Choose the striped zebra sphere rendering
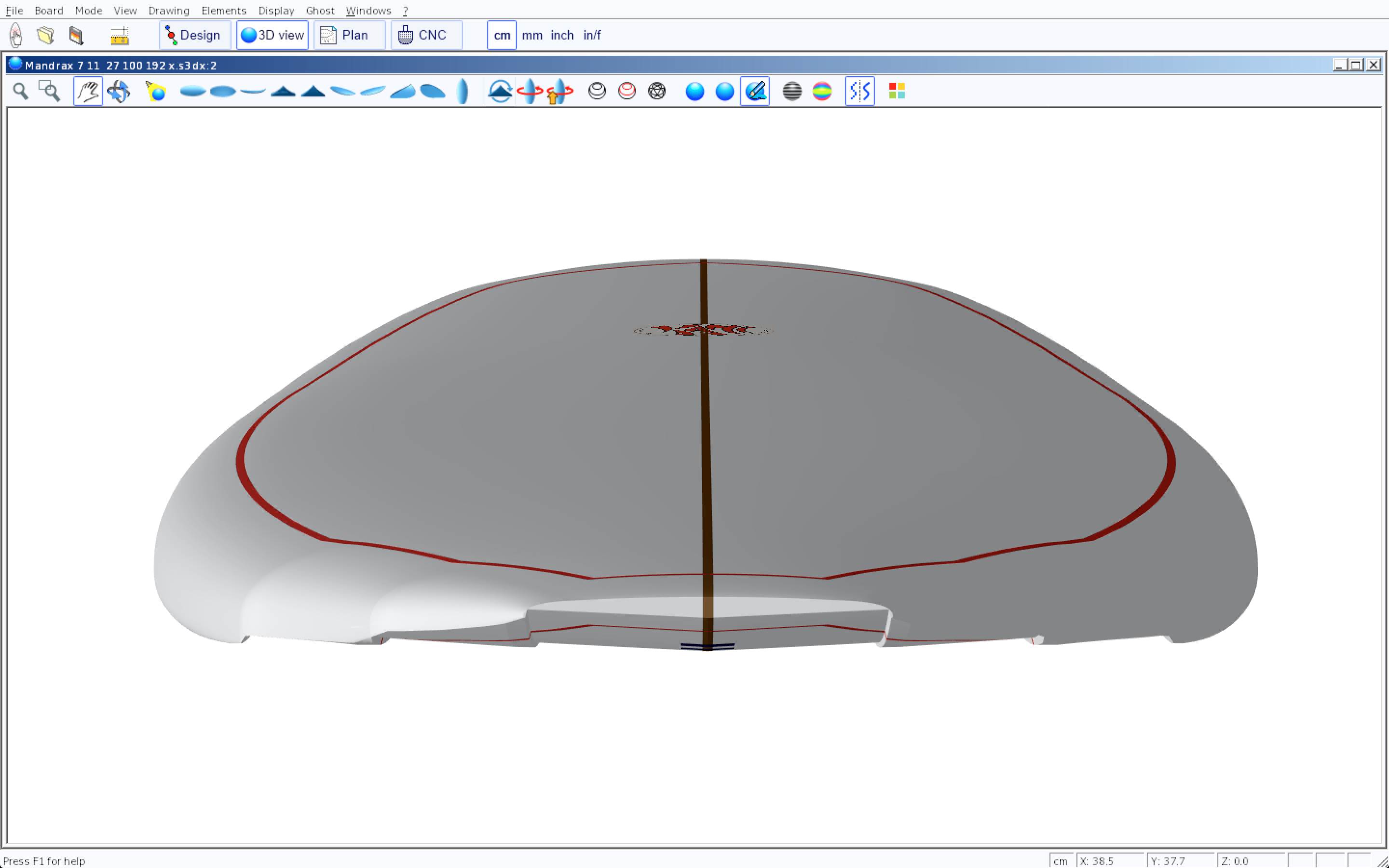The width and height of the screenshot is (1389, 868). coord(792,91)
